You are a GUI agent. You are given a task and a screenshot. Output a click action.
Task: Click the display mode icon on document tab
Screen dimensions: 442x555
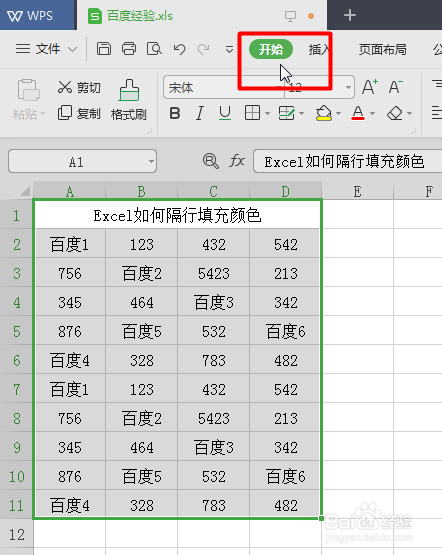coord(290,16)
